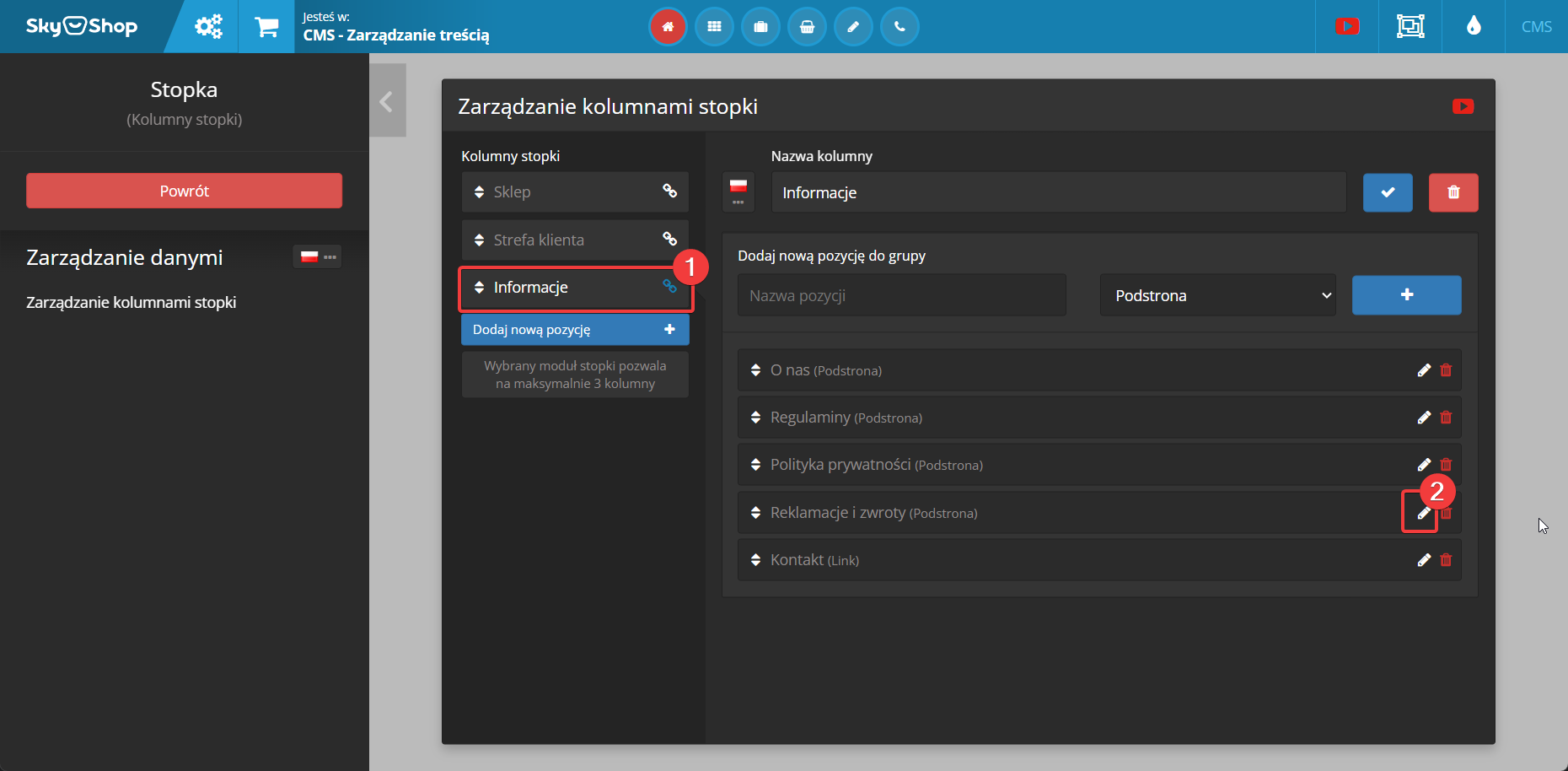Open the Podstrona type dropdown
This screenshot has width=1568, height=771.
[1218, 295]
